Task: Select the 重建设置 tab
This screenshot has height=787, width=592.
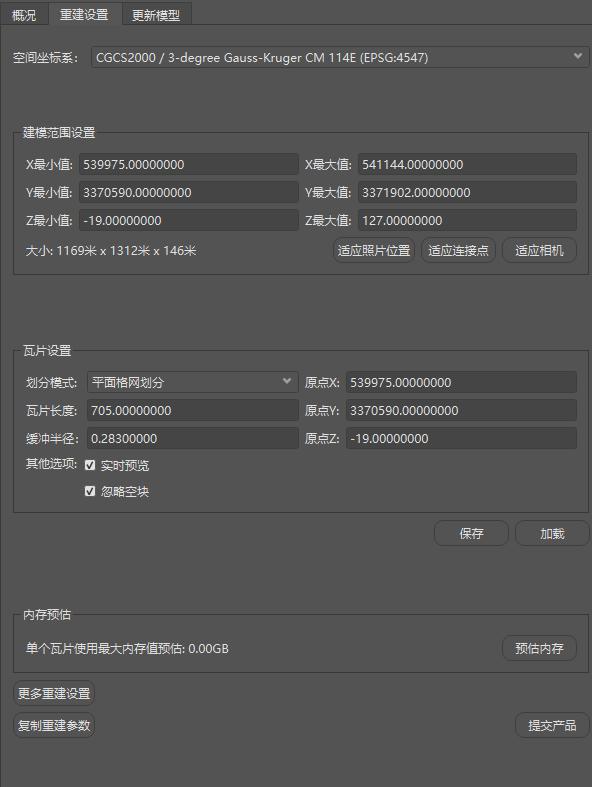Action: (x=84, y=14)
